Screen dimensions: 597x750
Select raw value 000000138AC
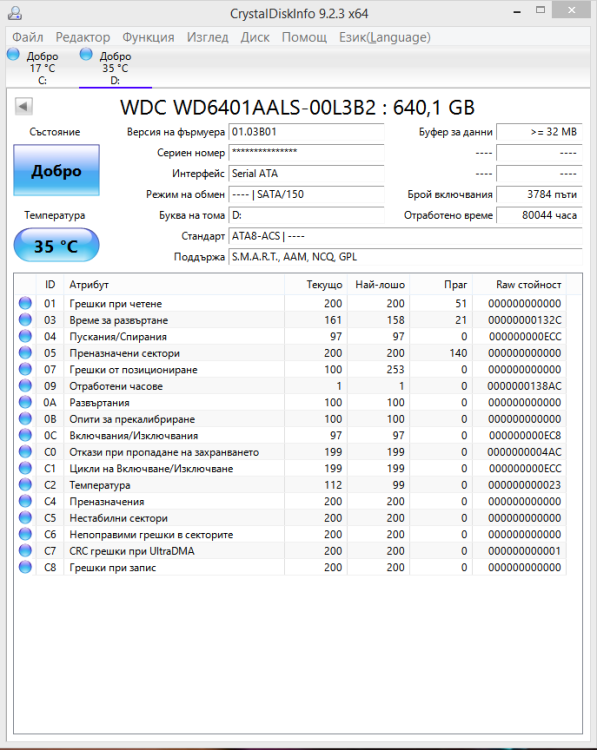click(524, 386)
